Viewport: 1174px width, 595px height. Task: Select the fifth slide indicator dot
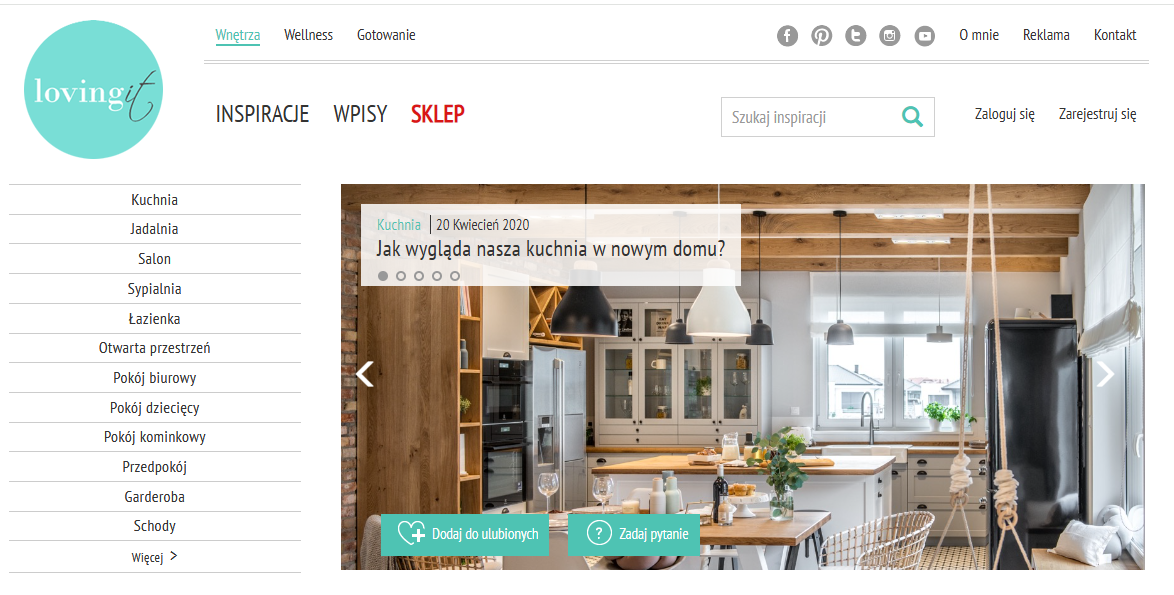(454, 276)
